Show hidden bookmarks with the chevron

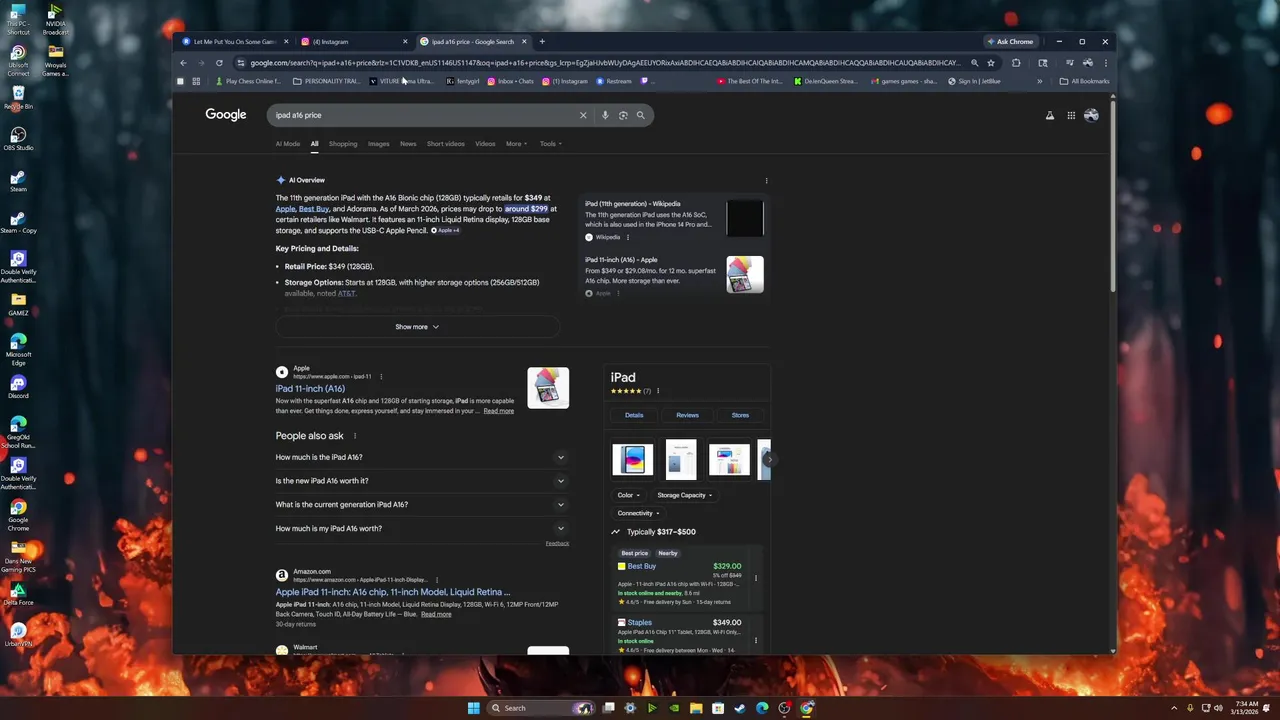[x=1040, y=81]
